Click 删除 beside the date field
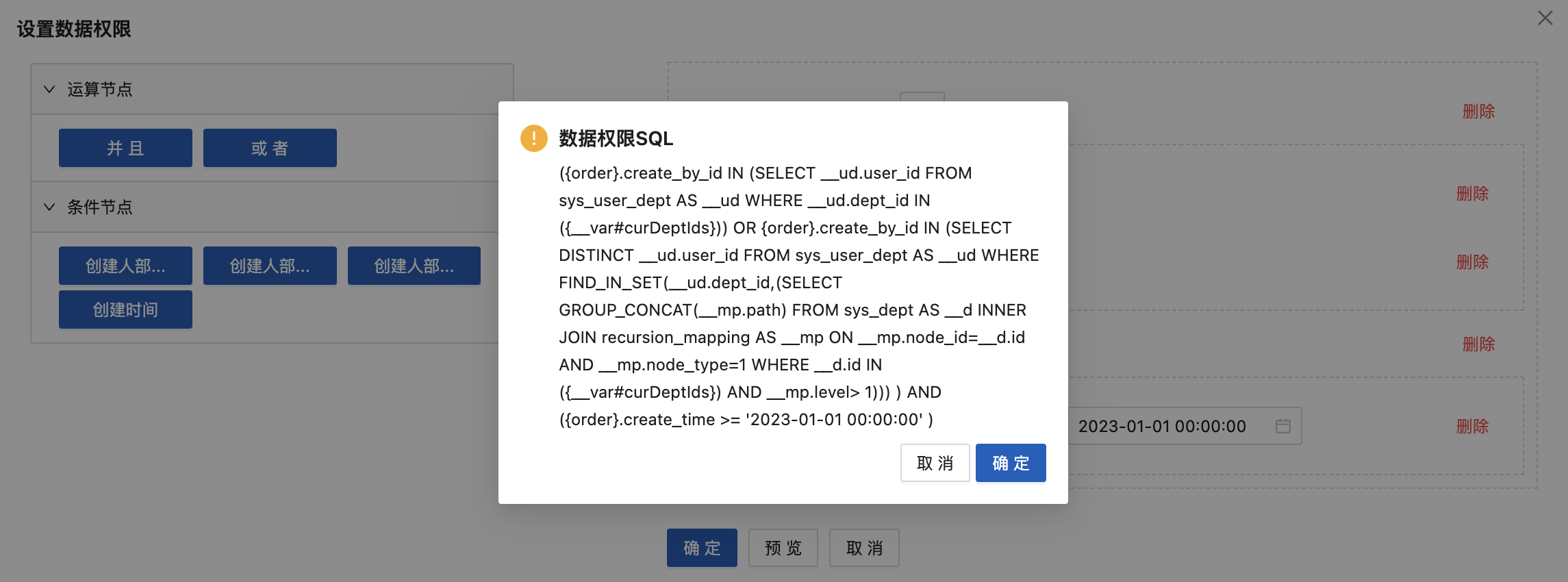Screen dimensions: 1568x582 pos(1472,426)
